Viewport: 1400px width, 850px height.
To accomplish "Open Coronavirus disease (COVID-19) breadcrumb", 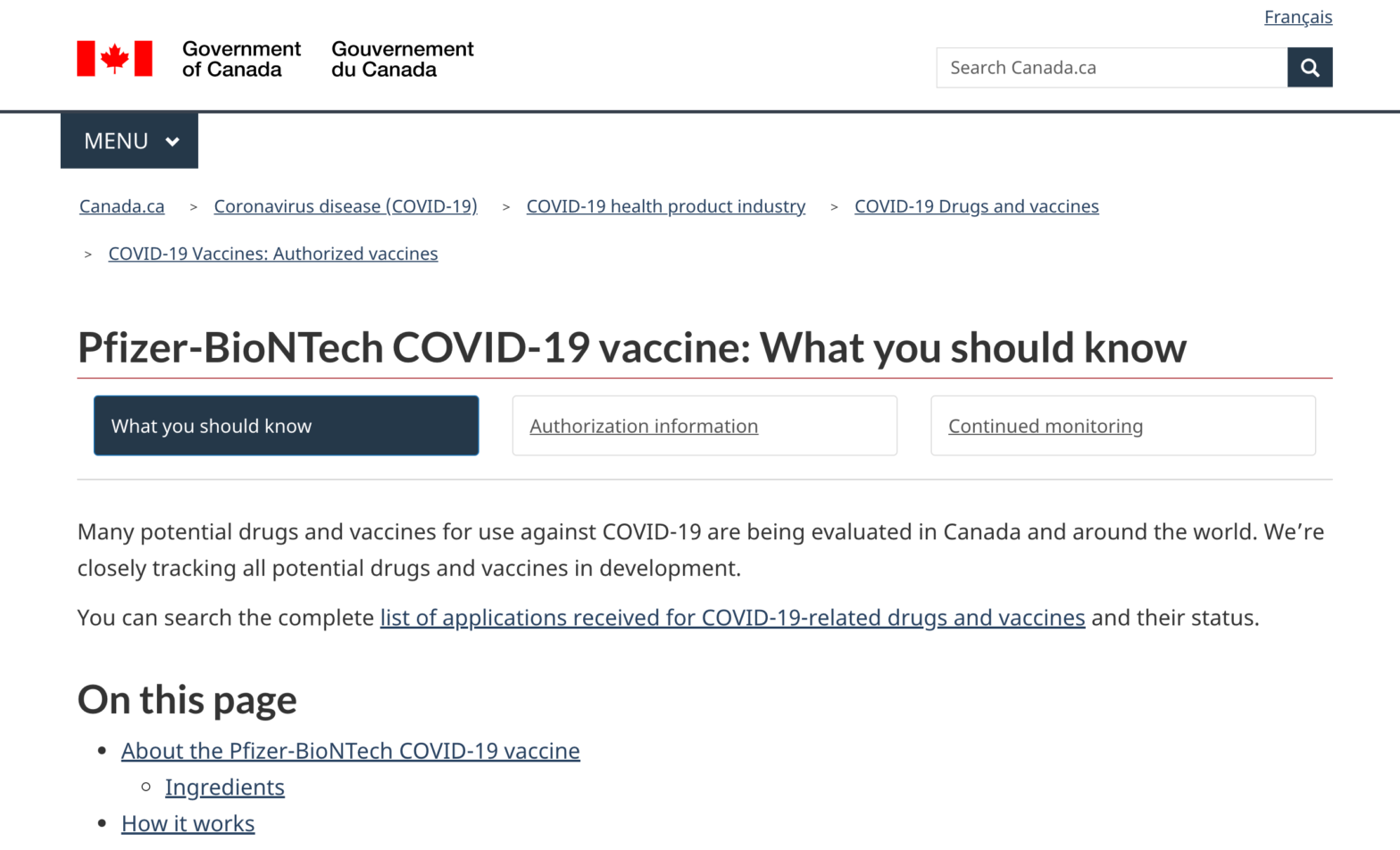I will pyautogui.click(x=346, y=206).
